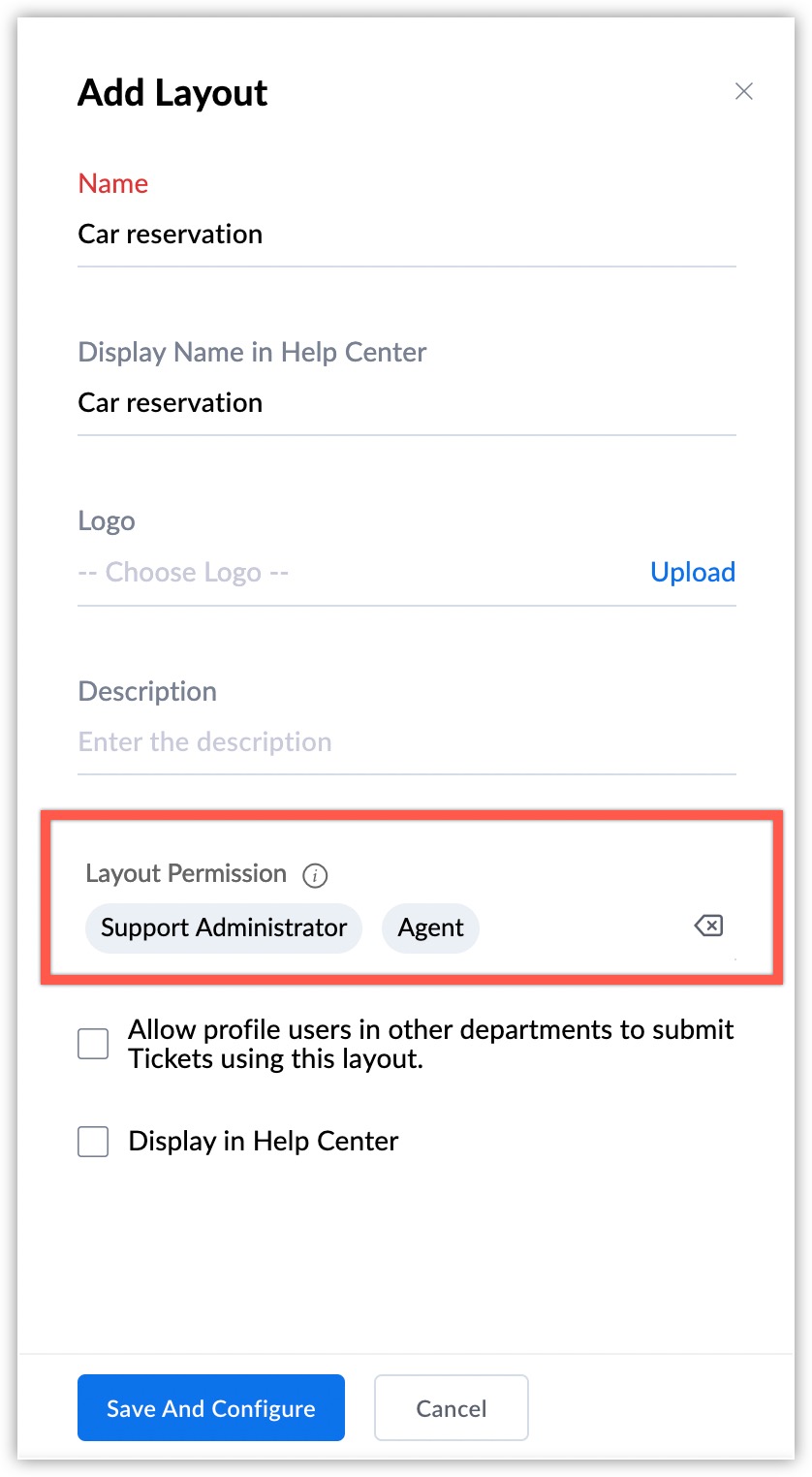Open Layout Permission dropdown via empty field area
The width and height of the screenshot is (812, 1477).
tap(581, 928)
